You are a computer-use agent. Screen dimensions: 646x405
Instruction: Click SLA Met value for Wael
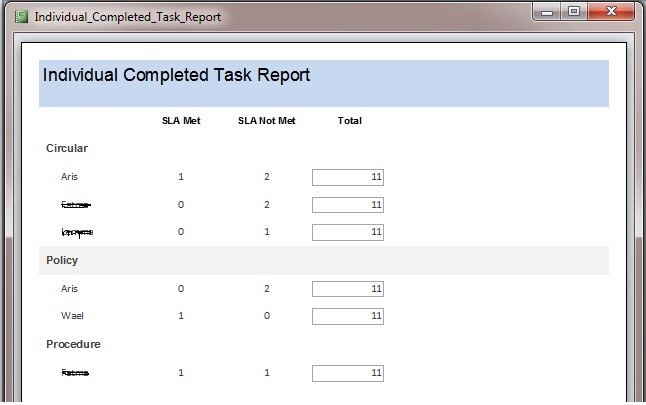click(181, 316)
